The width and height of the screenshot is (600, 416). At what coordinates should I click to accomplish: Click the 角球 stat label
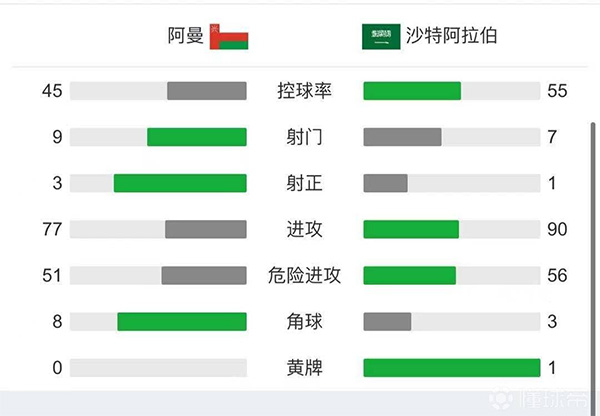point(304,321)
